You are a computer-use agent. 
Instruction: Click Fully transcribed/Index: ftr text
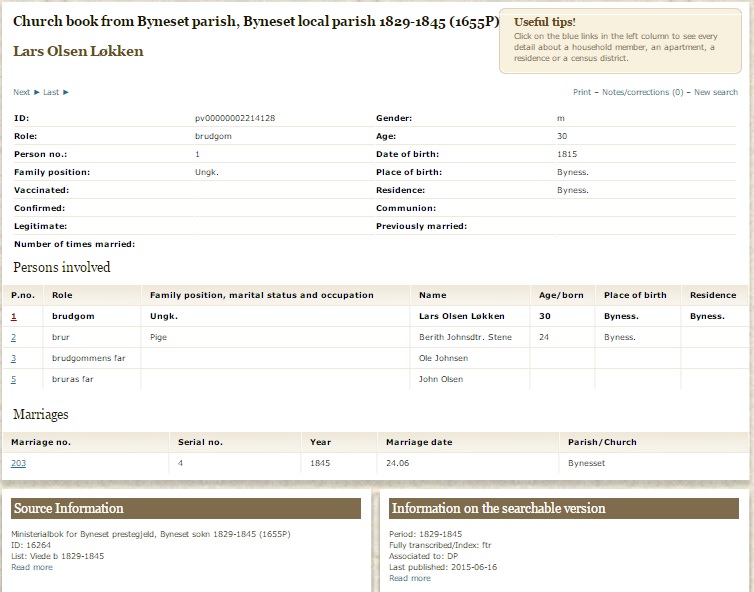tap(440, 545)
